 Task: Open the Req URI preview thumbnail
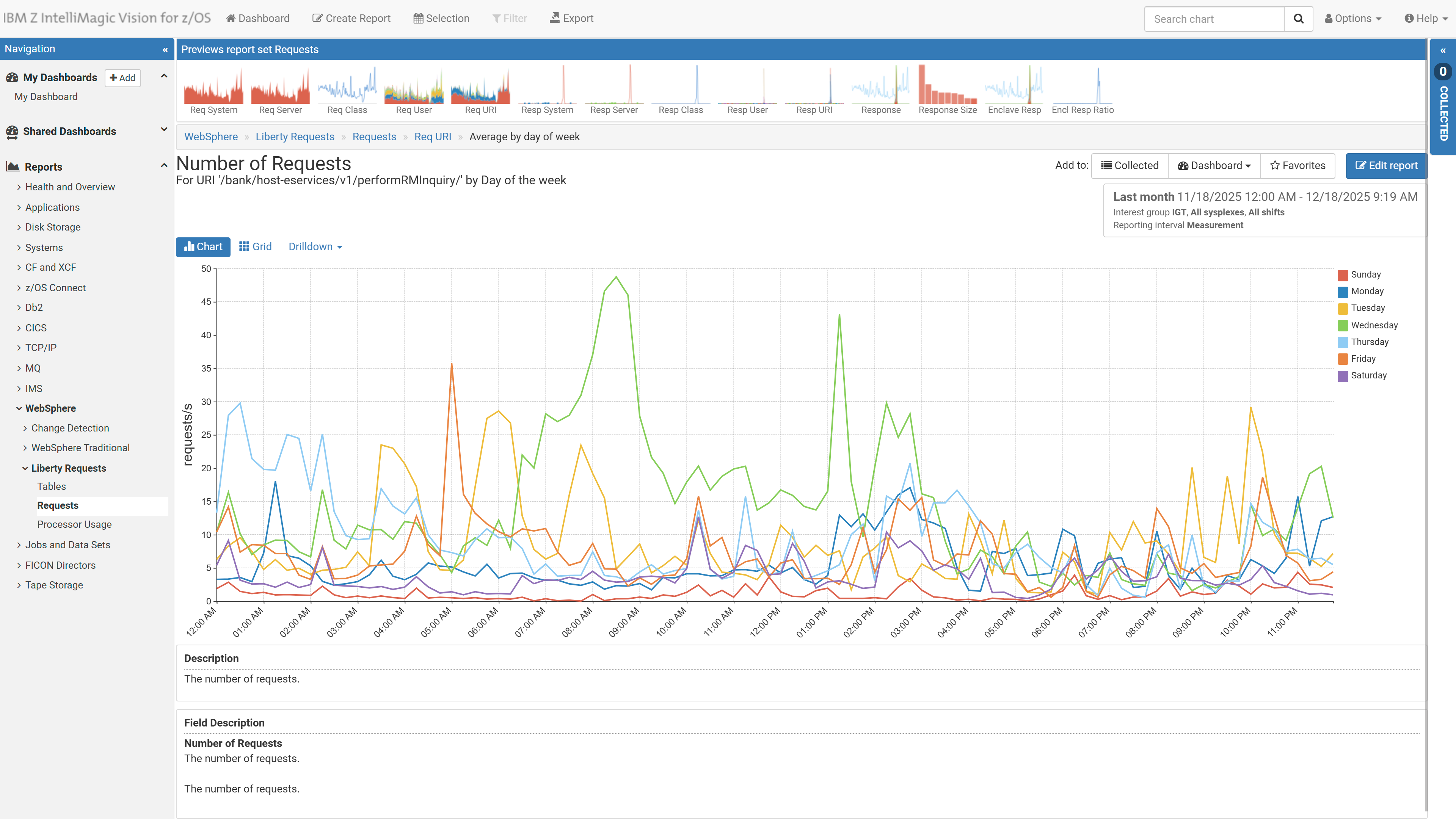[x=480, y=91]
